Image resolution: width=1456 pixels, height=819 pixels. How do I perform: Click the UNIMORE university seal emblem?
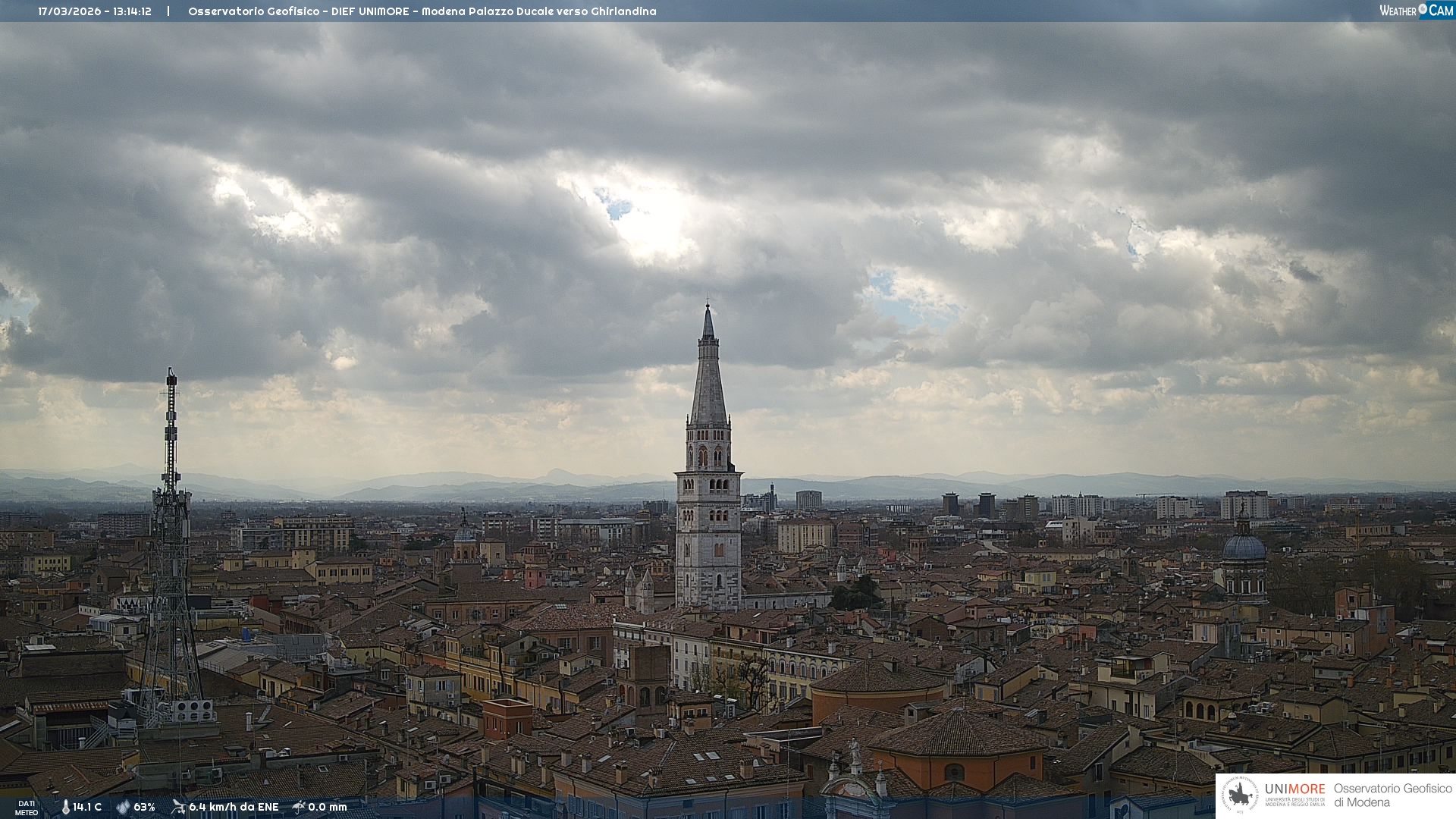(1240, 795)
